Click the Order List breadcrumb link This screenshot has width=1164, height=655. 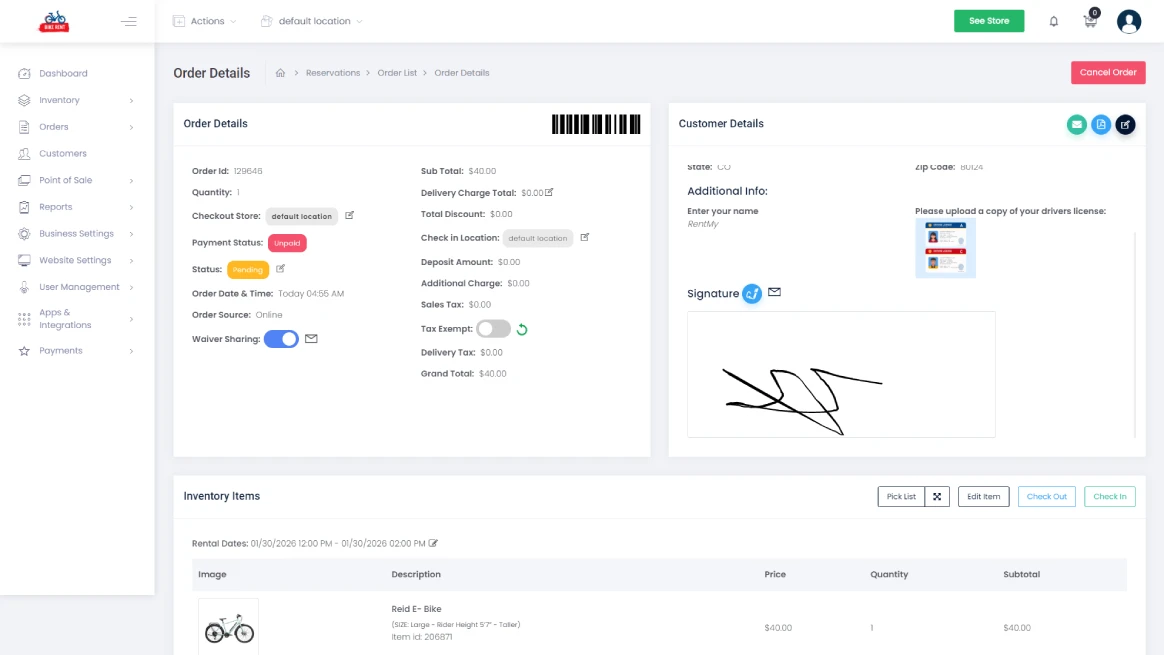click(x=396, y=72)
